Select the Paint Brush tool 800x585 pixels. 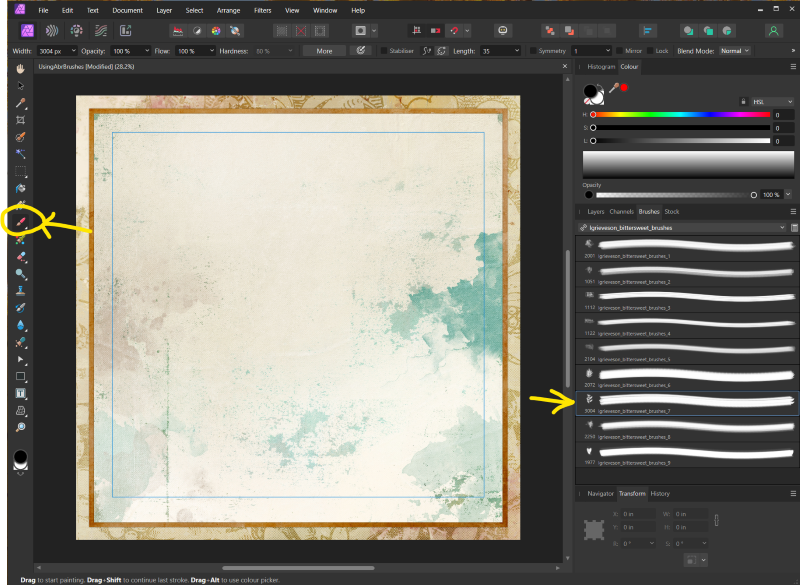(x=20, y=222)
